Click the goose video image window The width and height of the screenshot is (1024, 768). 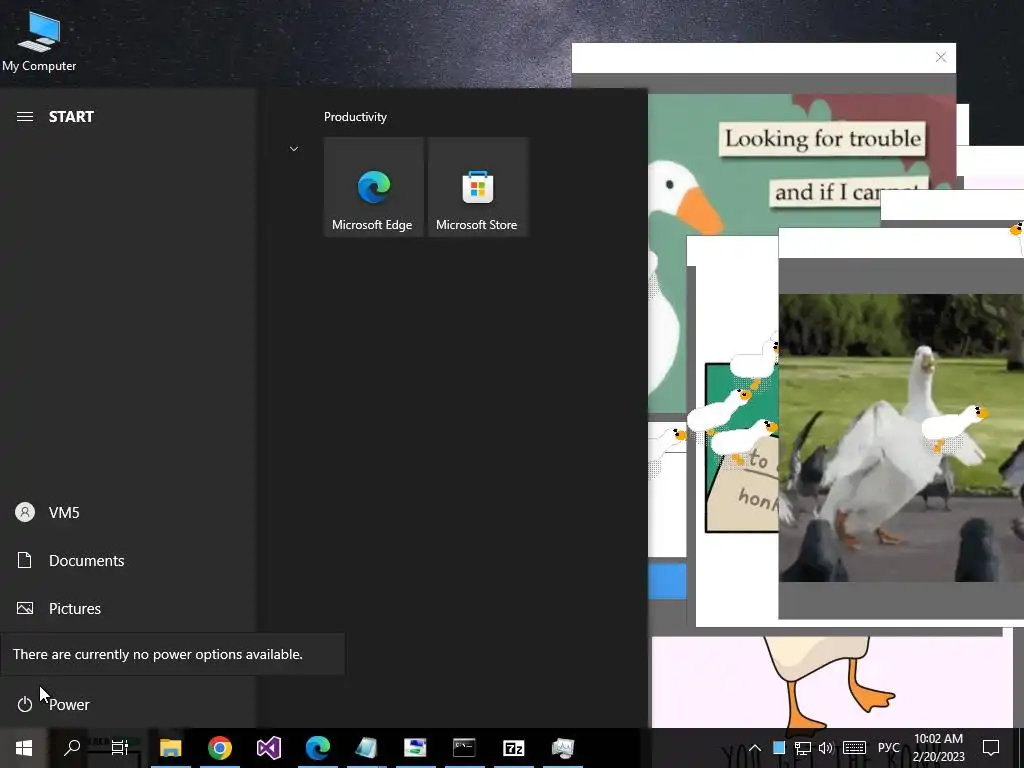tap(901, 438)
